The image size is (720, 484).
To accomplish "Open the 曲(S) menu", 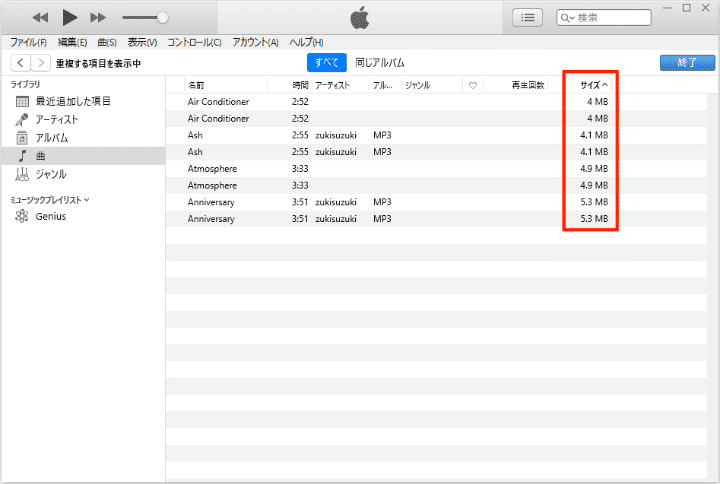I will click(107, 43).
